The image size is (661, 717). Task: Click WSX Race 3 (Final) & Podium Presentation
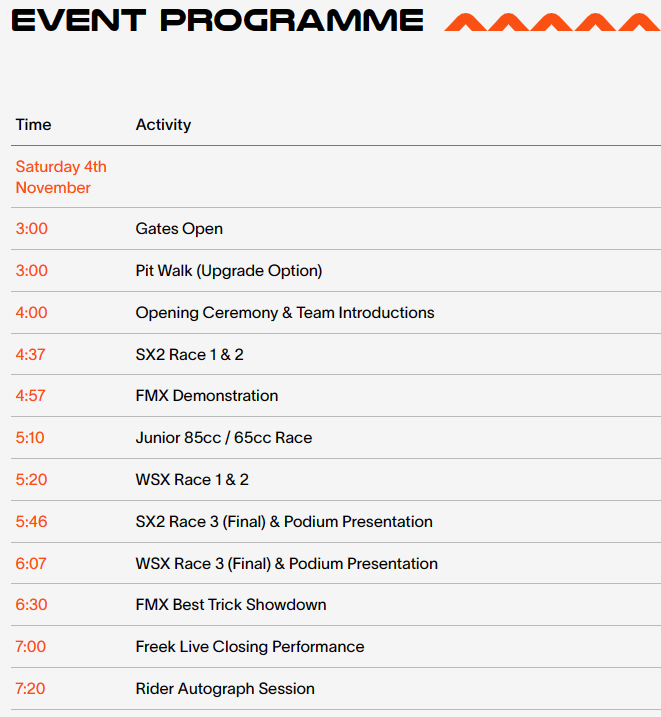click(x=287, y=564)
